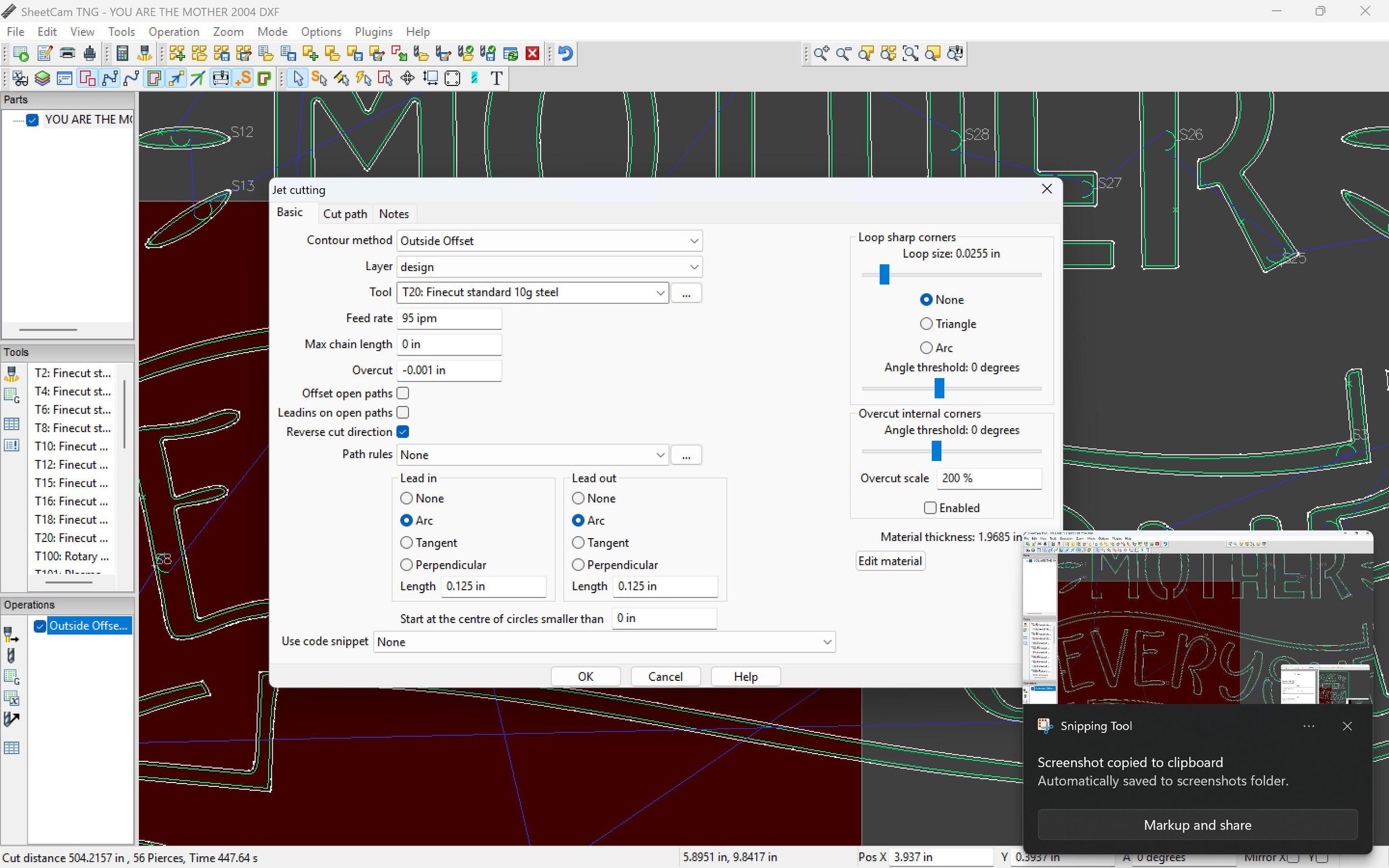Click the drill bit with arrow icon in Operations panel

coord(12,719)
